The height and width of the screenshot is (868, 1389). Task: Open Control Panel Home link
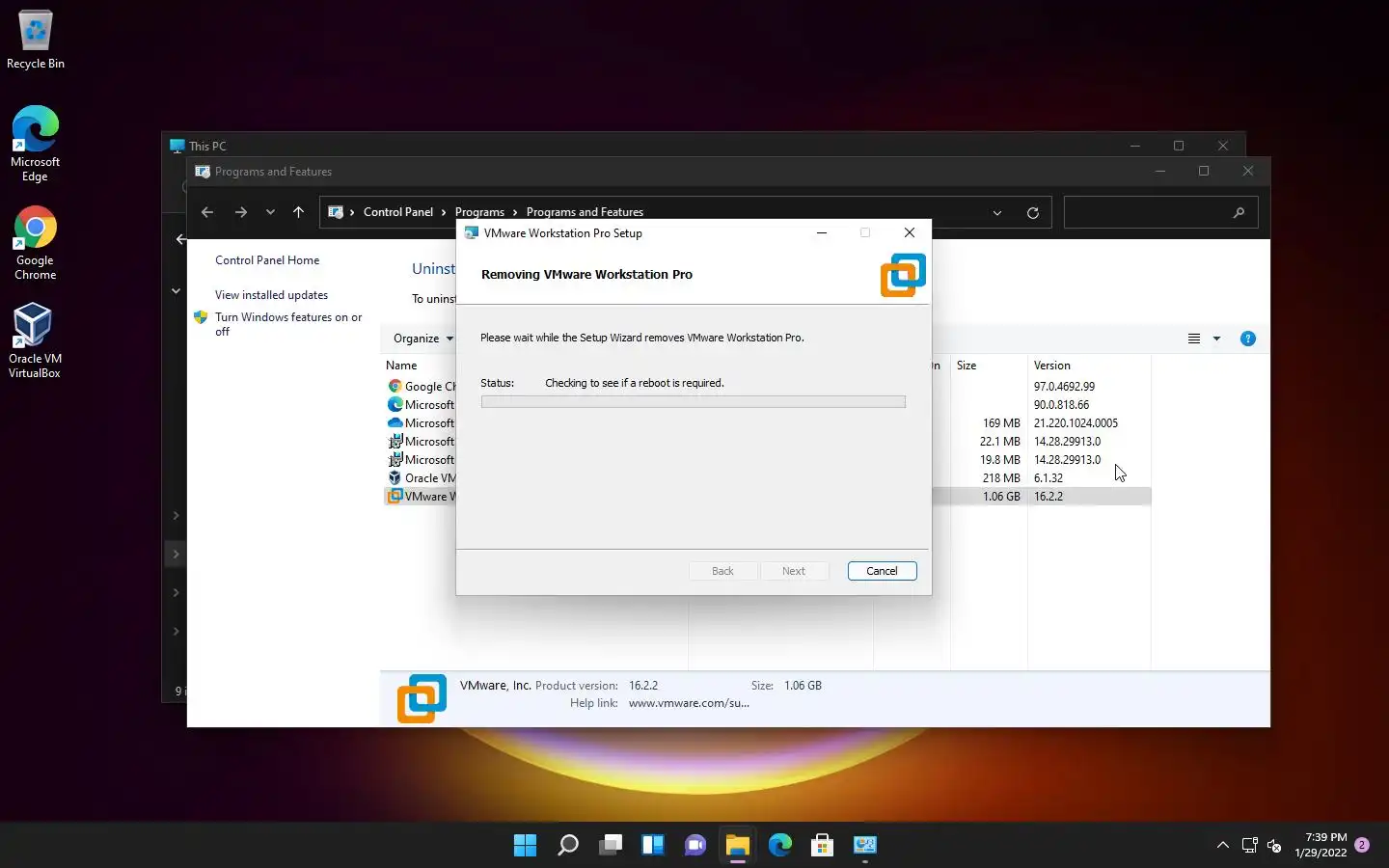[x=267, y=260]
